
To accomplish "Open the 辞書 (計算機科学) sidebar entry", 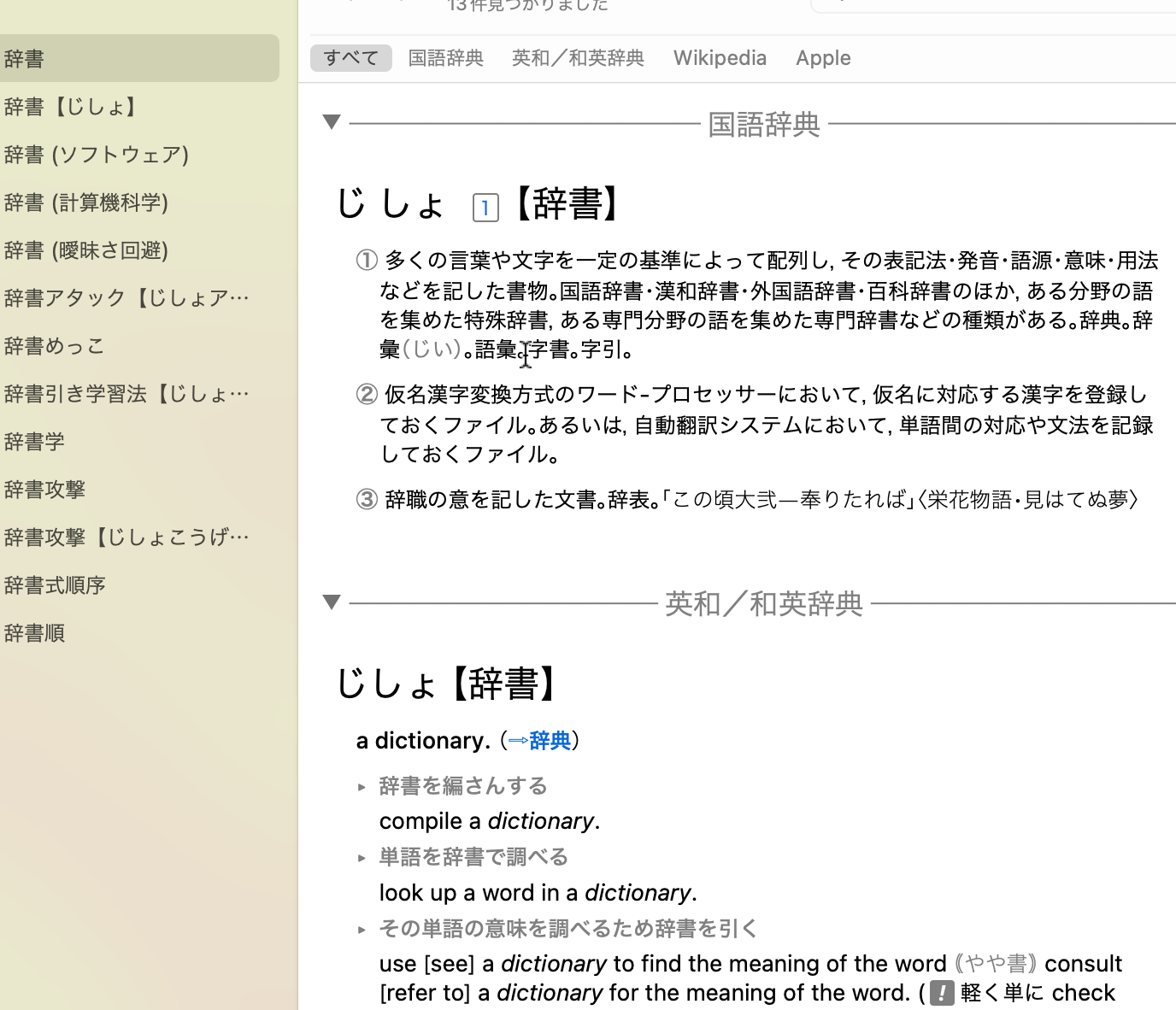I will (87, 202).
